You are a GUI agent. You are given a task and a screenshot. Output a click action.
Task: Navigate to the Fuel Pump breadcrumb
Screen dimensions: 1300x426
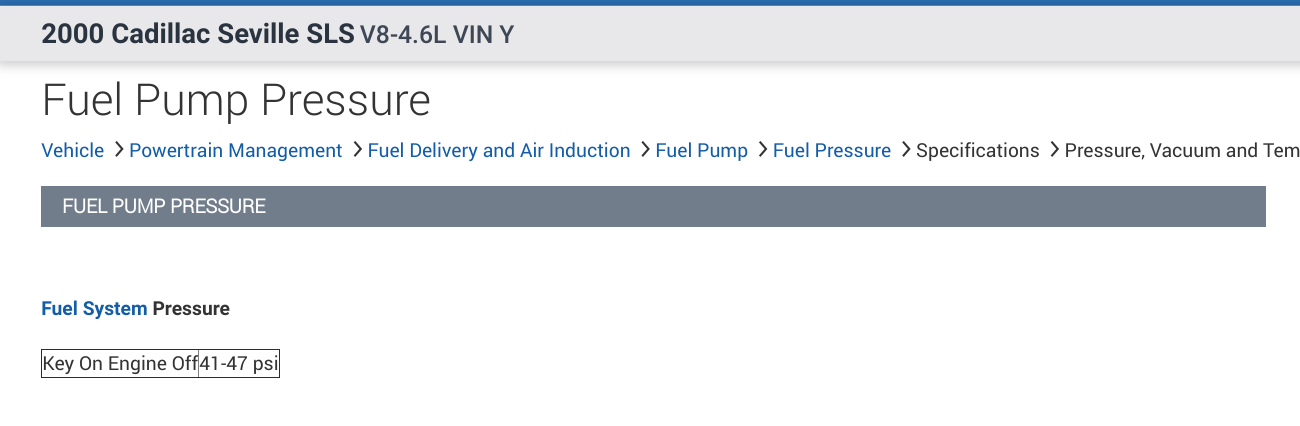tap(701, 151)
